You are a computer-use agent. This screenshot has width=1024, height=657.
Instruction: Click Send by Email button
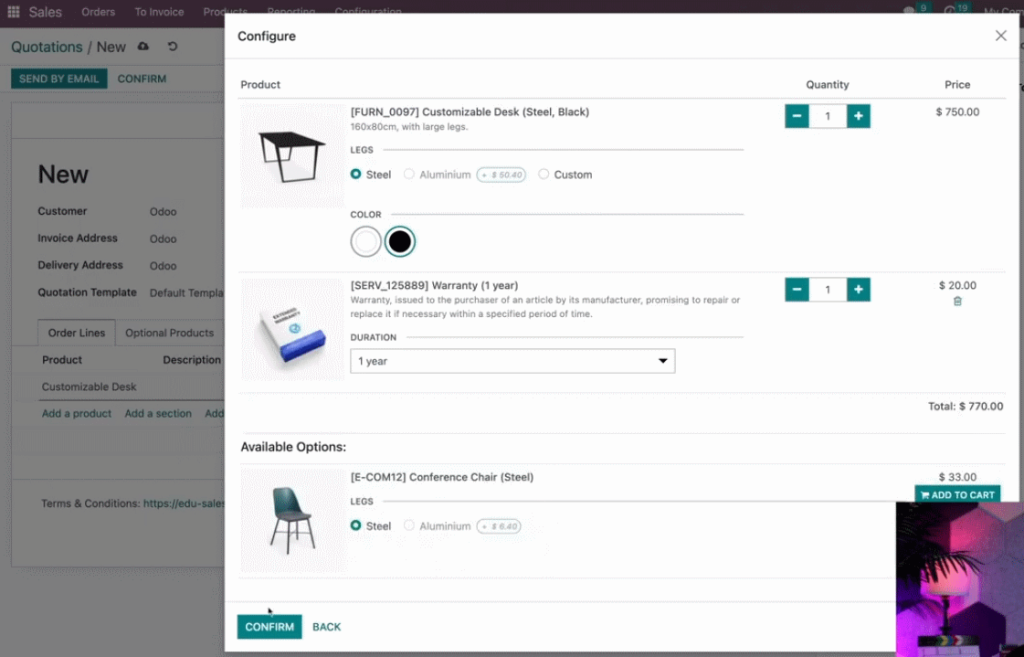pos(59,78)
